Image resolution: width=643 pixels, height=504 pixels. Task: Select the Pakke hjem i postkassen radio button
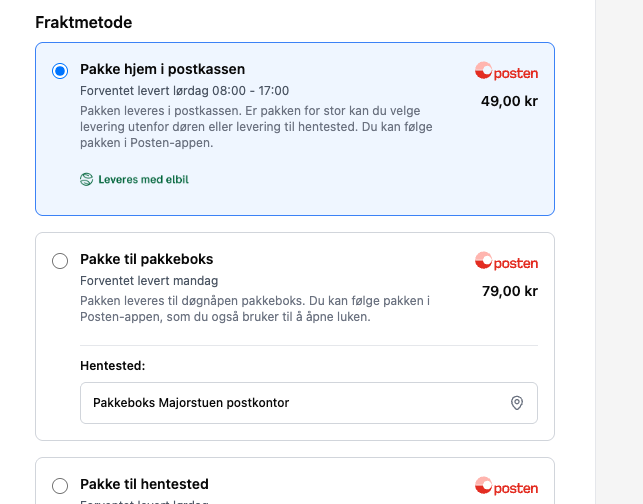click(x=60, y=71)
